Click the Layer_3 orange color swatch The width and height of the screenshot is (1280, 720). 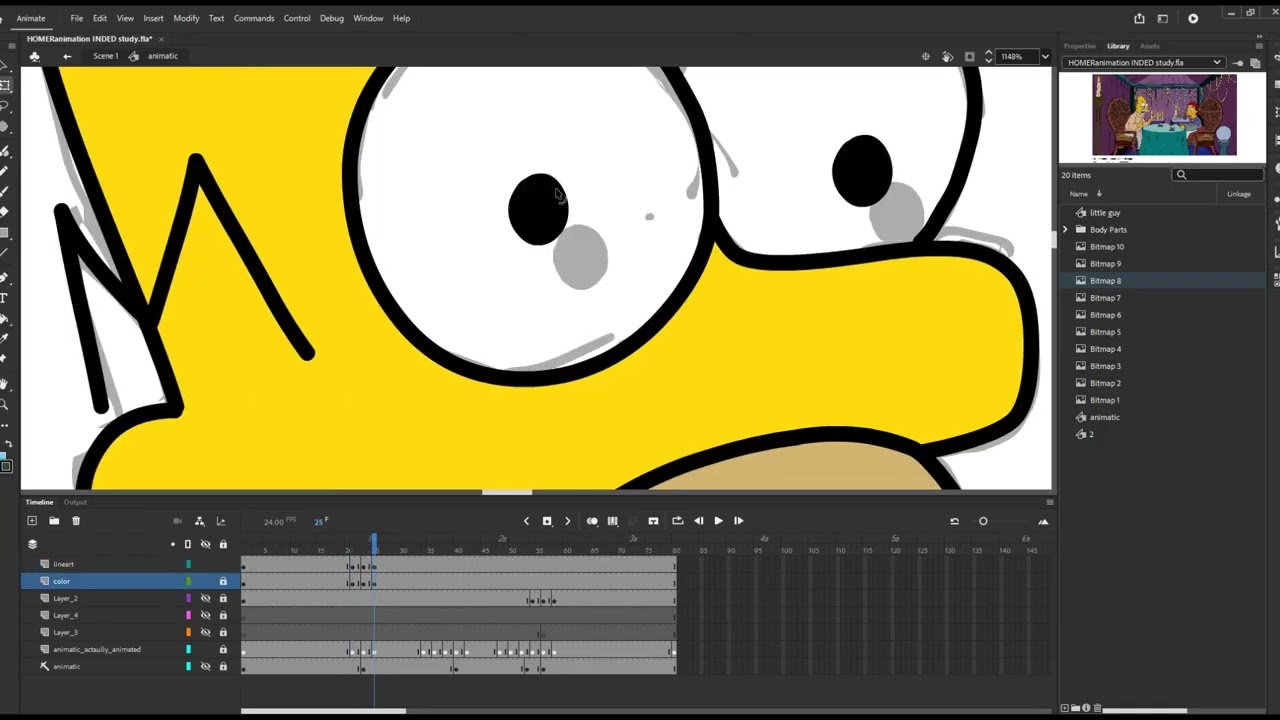click(188, 632)
